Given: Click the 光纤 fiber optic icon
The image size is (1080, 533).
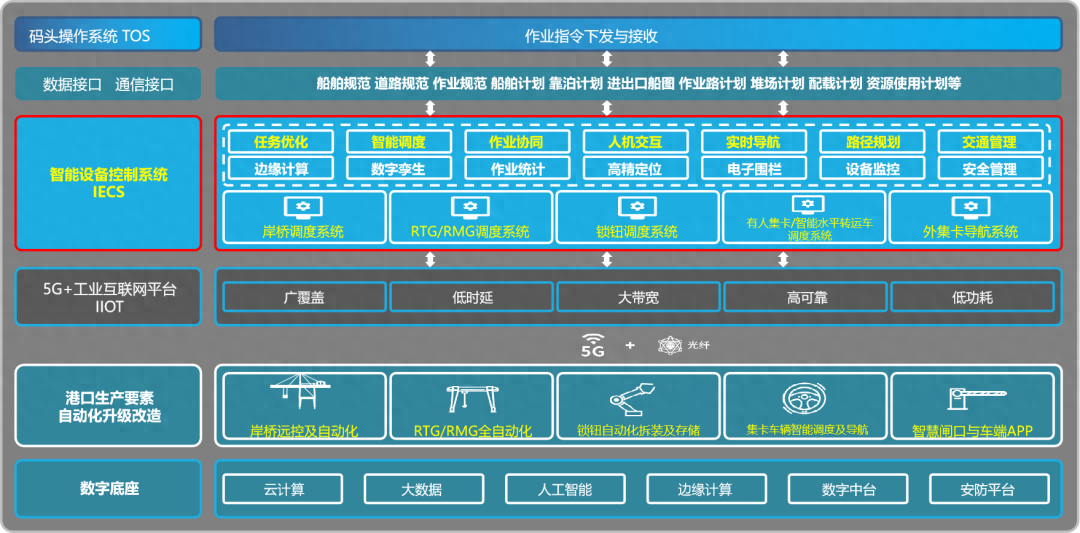Looking at the screenshot, I should (669, 345).
